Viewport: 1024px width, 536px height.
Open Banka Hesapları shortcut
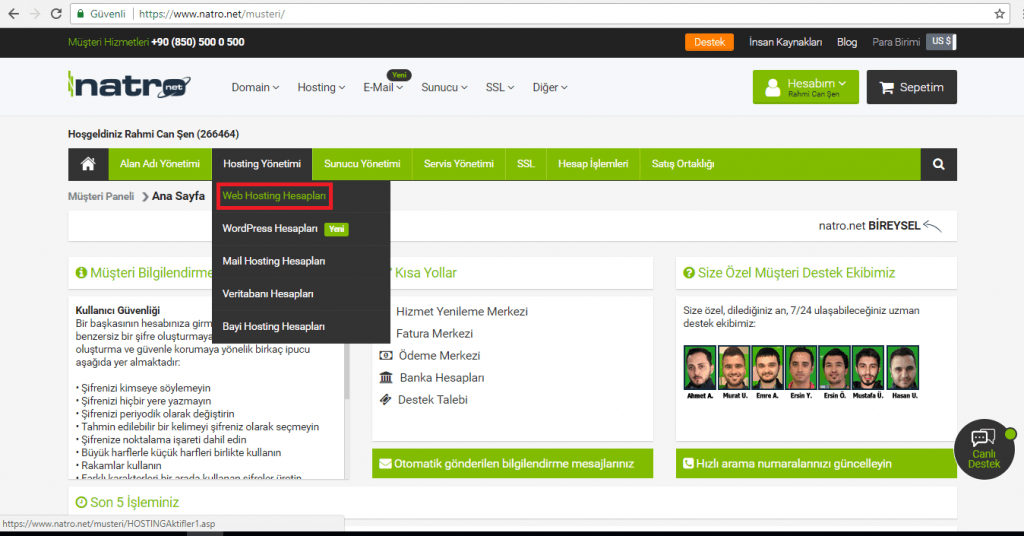tap(441, 377)
